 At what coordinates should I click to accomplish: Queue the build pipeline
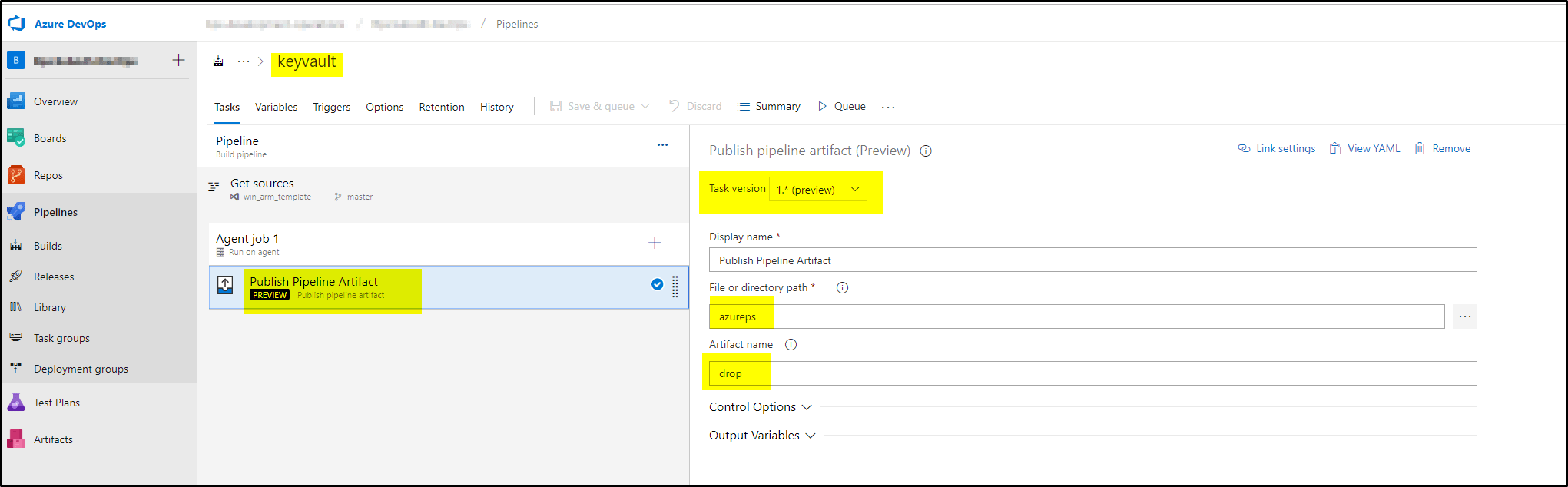[x=841, y=107]
